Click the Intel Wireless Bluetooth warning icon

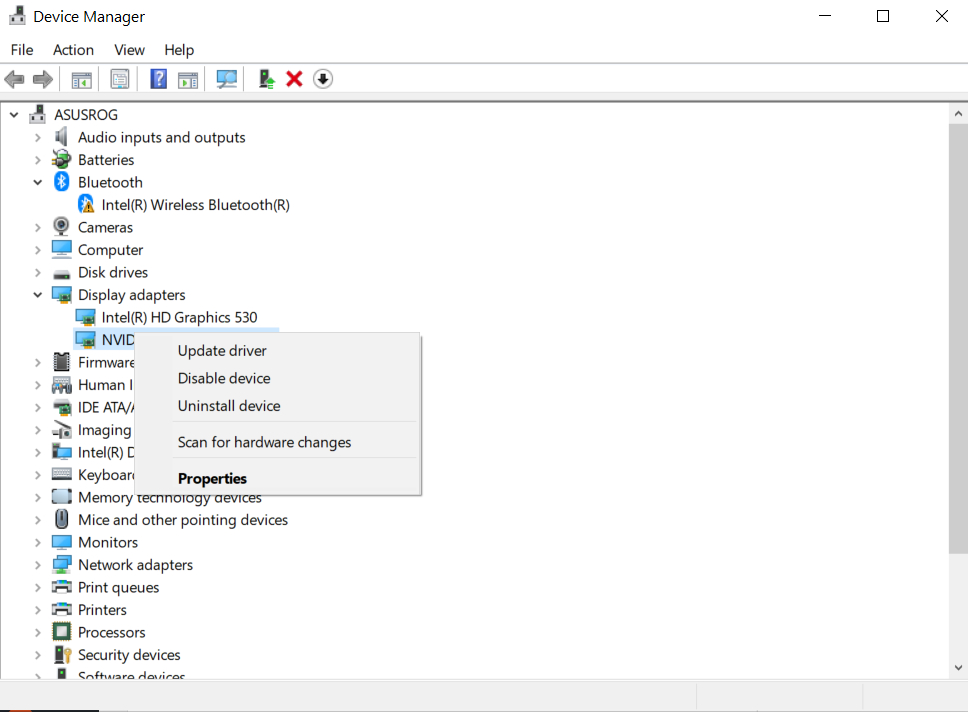coord(86,204)
